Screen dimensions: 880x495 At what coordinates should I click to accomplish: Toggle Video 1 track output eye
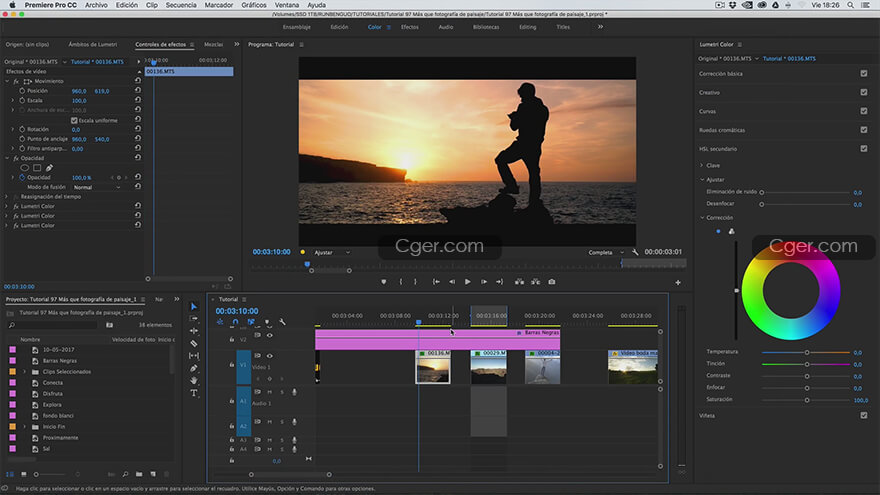tap(269, 355)
